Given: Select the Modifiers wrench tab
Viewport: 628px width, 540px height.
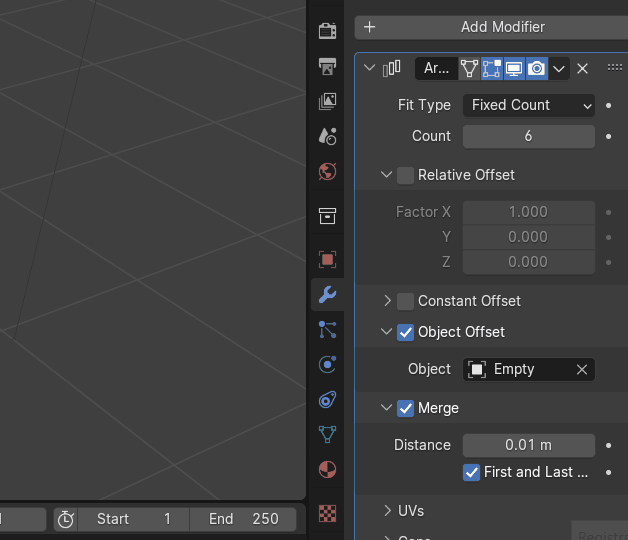Looking at the screenshot, I should tap(327, 294).
